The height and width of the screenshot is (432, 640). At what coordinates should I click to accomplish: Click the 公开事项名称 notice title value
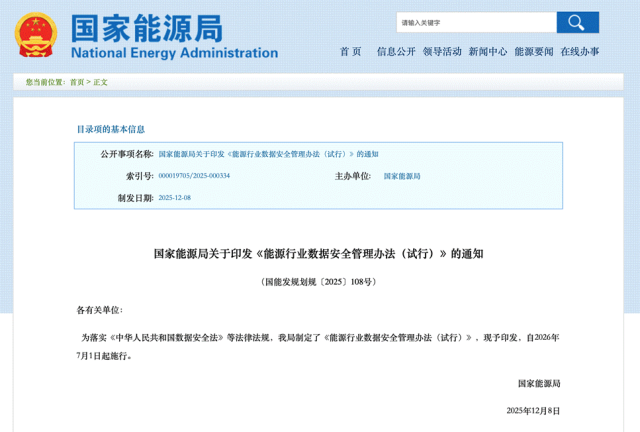(268, 154)
